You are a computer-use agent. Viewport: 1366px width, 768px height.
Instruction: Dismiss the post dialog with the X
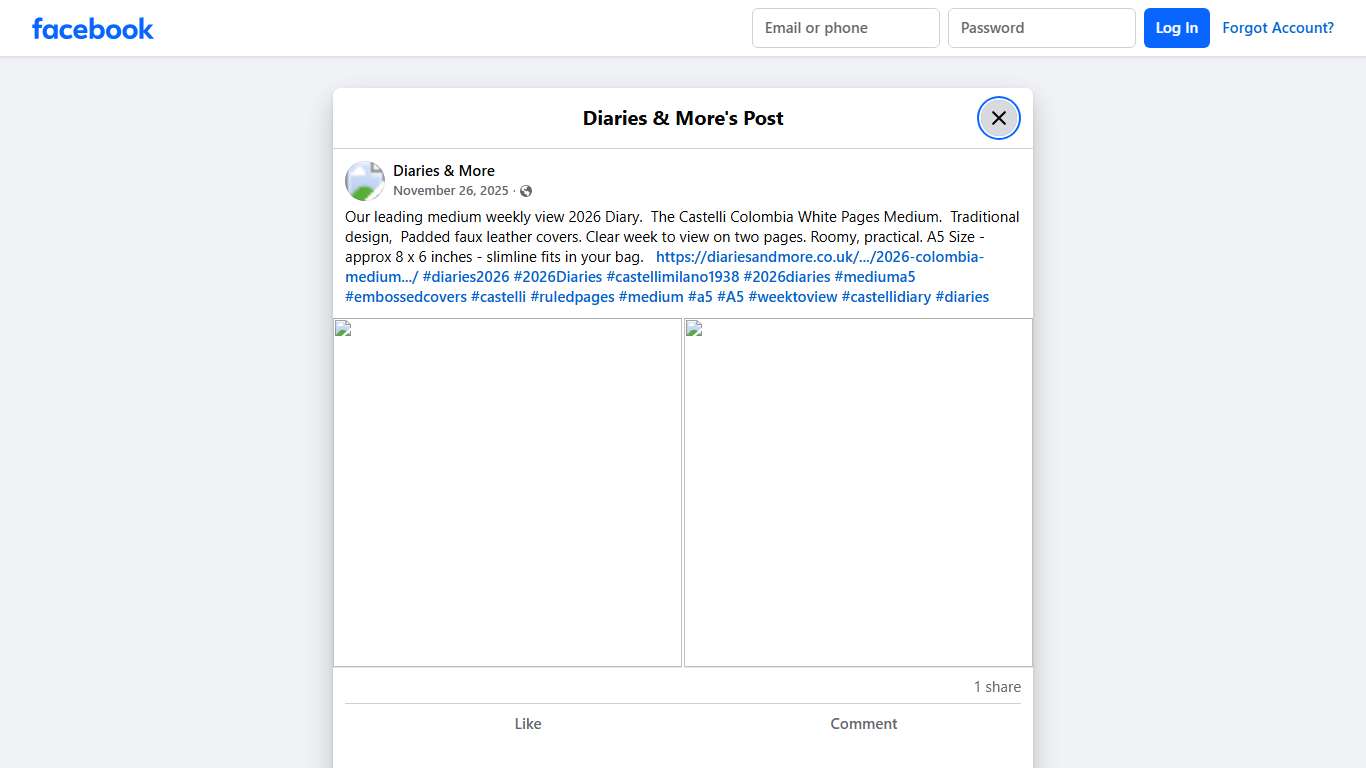(x=998, y=117)
